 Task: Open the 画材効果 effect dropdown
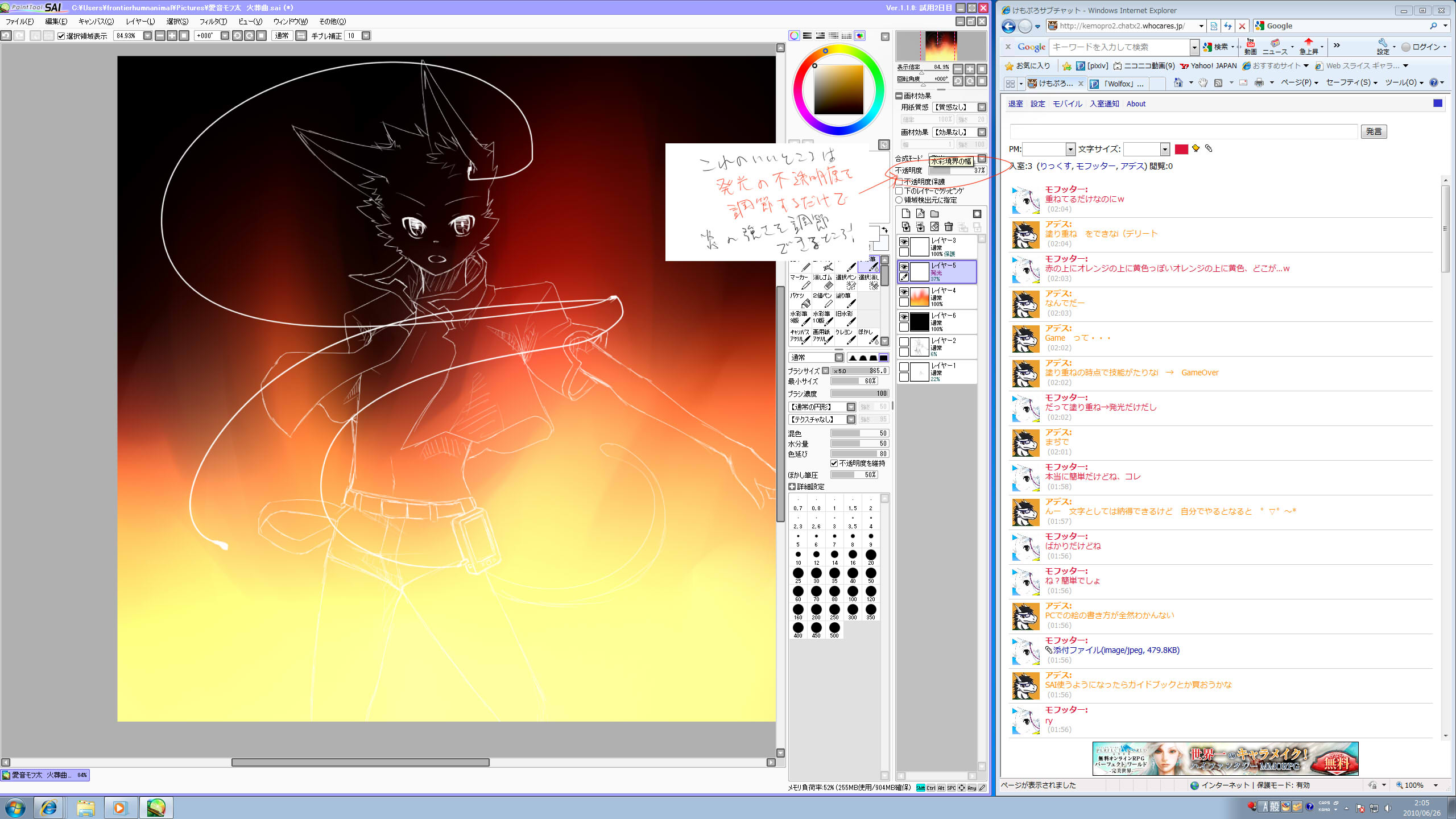tap(982, 132)
